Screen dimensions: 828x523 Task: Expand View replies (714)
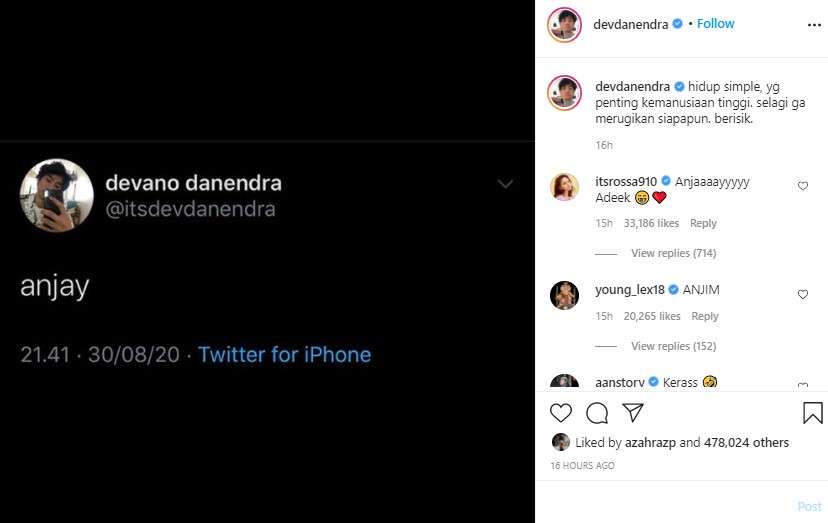pyautogui.click(x=673, y=253)
